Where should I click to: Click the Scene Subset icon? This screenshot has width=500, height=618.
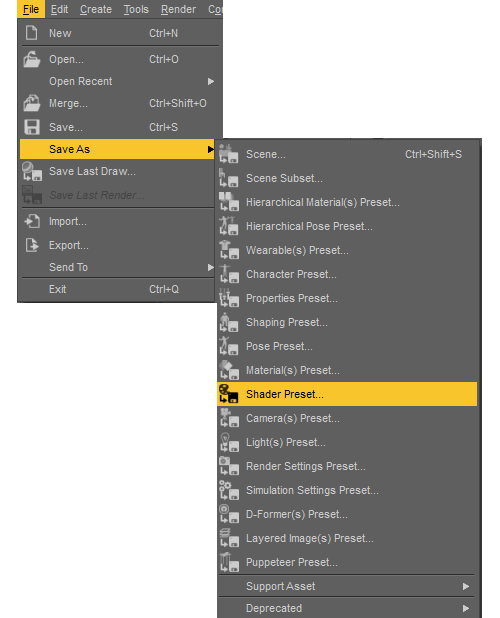click(x=229, y=178)
